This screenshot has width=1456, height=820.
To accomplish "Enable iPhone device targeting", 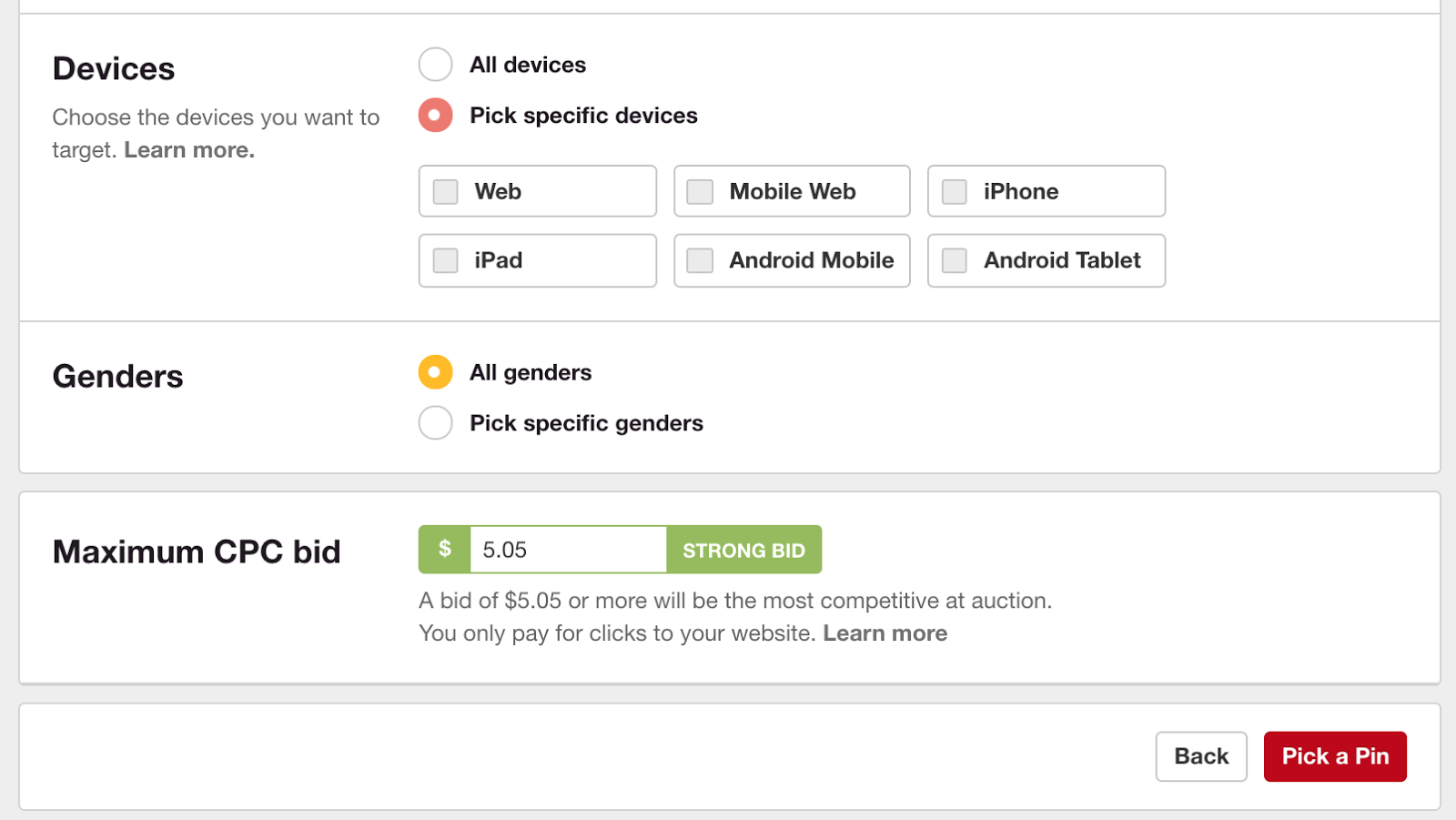I will point(954,191).
